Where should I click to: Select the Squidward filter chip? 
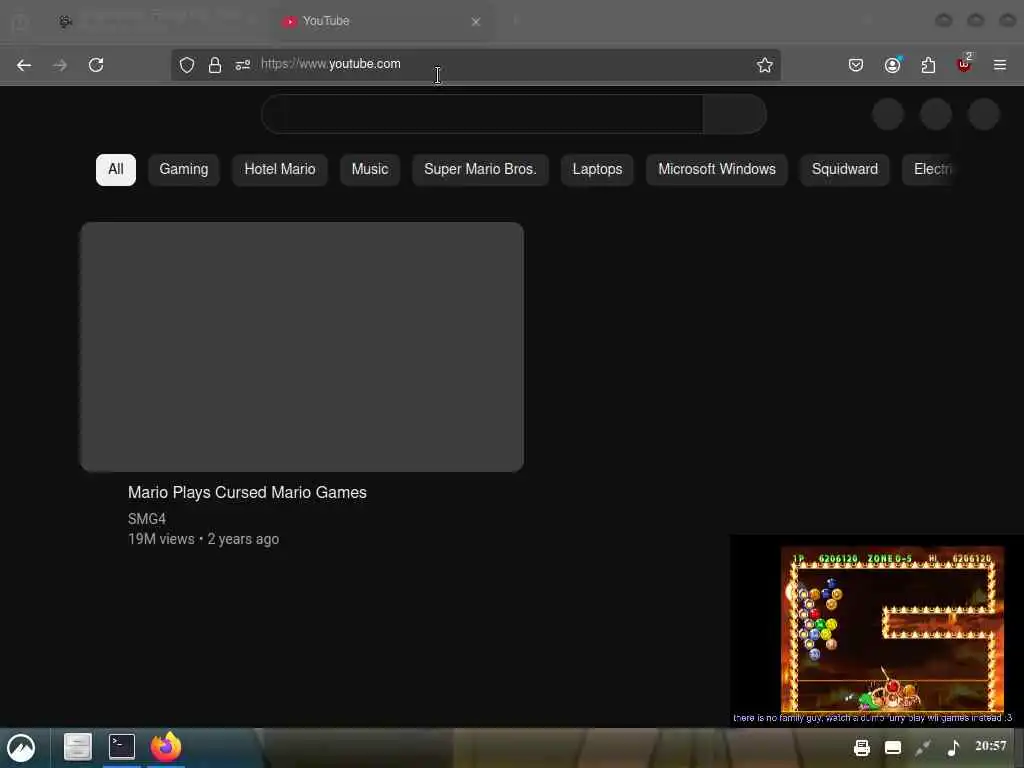click(844, 170)
